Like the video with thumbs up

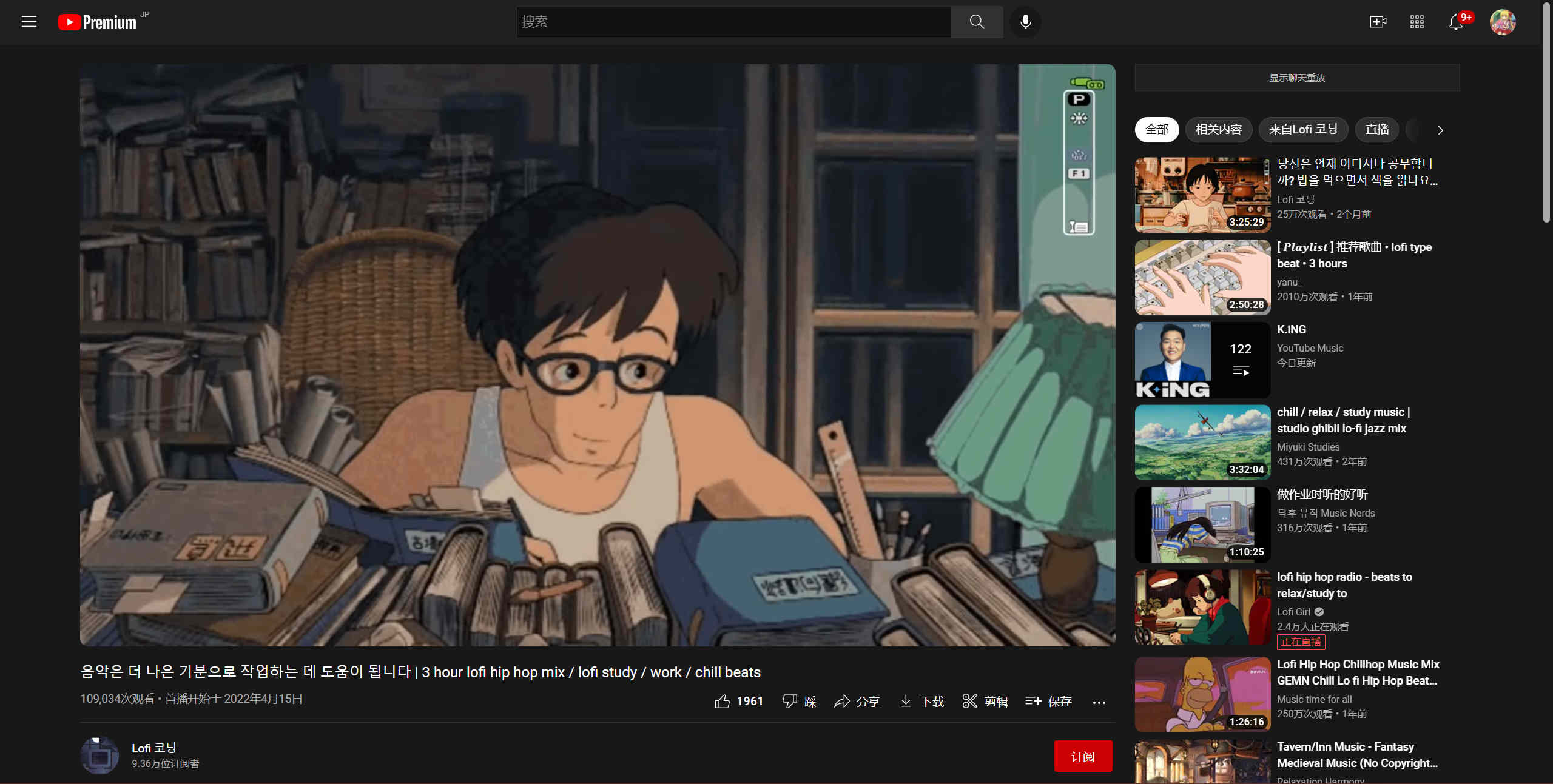tap(738, 702)
